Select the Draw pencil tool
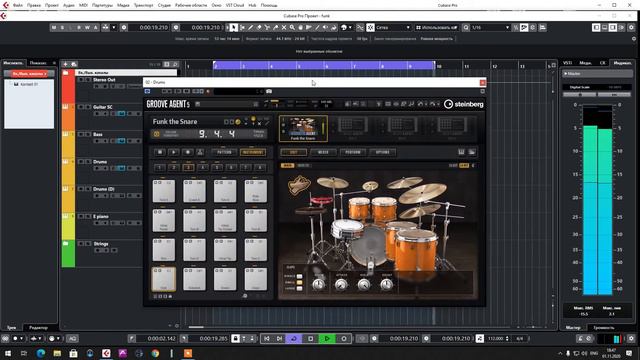 (250, 27)
